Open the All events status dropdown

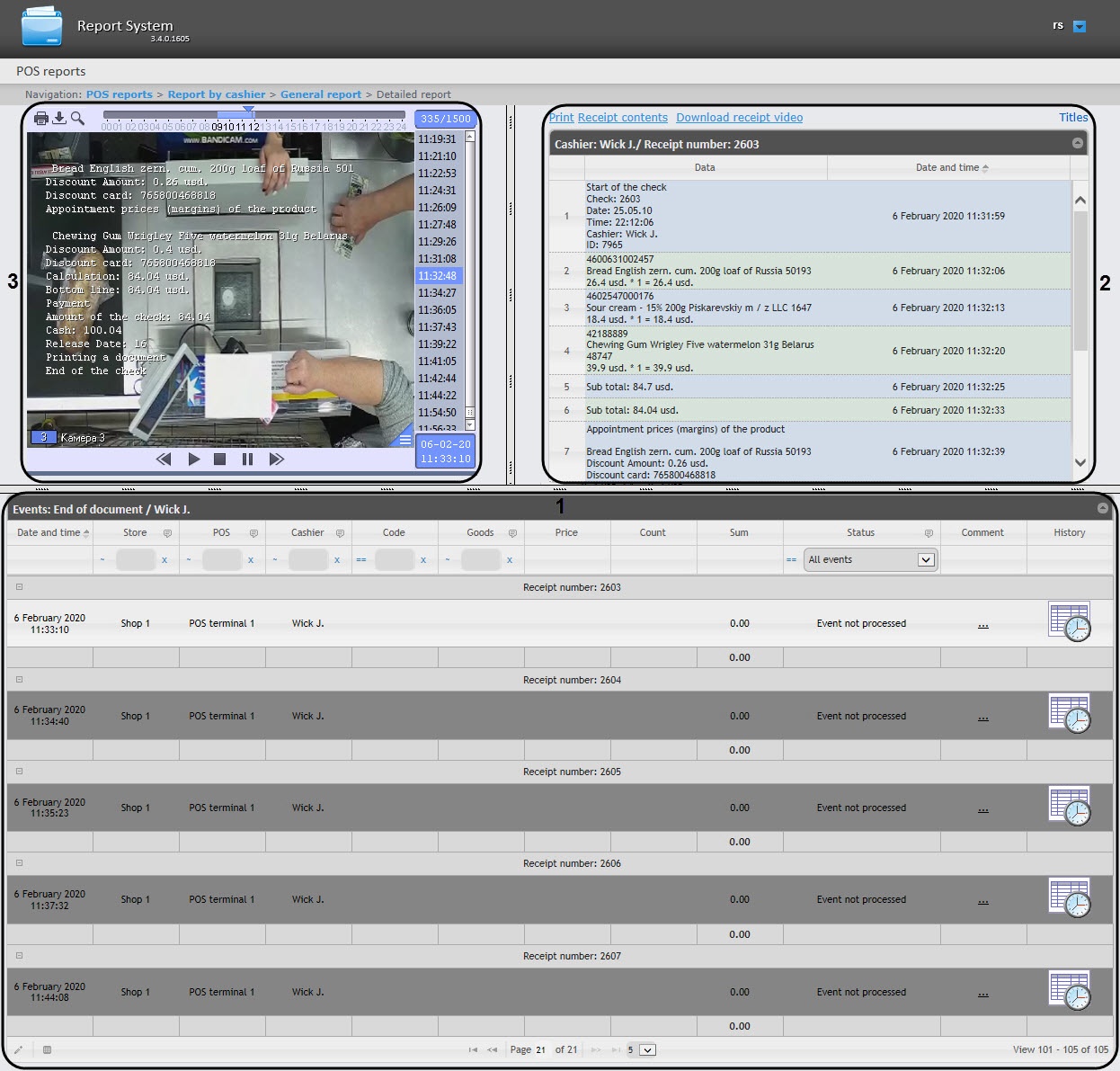coord(925,559)
